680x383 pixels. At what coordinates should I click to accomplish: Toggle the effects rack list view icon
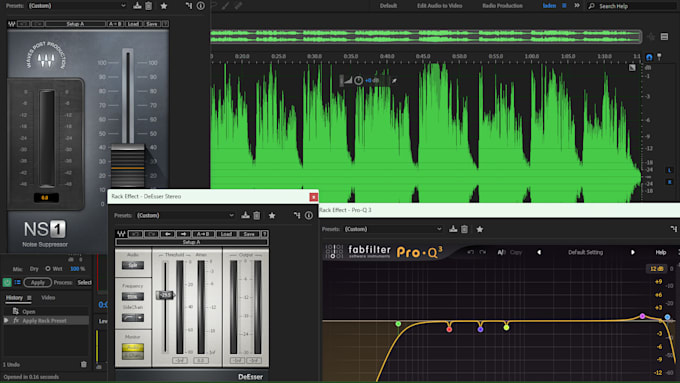17,282
